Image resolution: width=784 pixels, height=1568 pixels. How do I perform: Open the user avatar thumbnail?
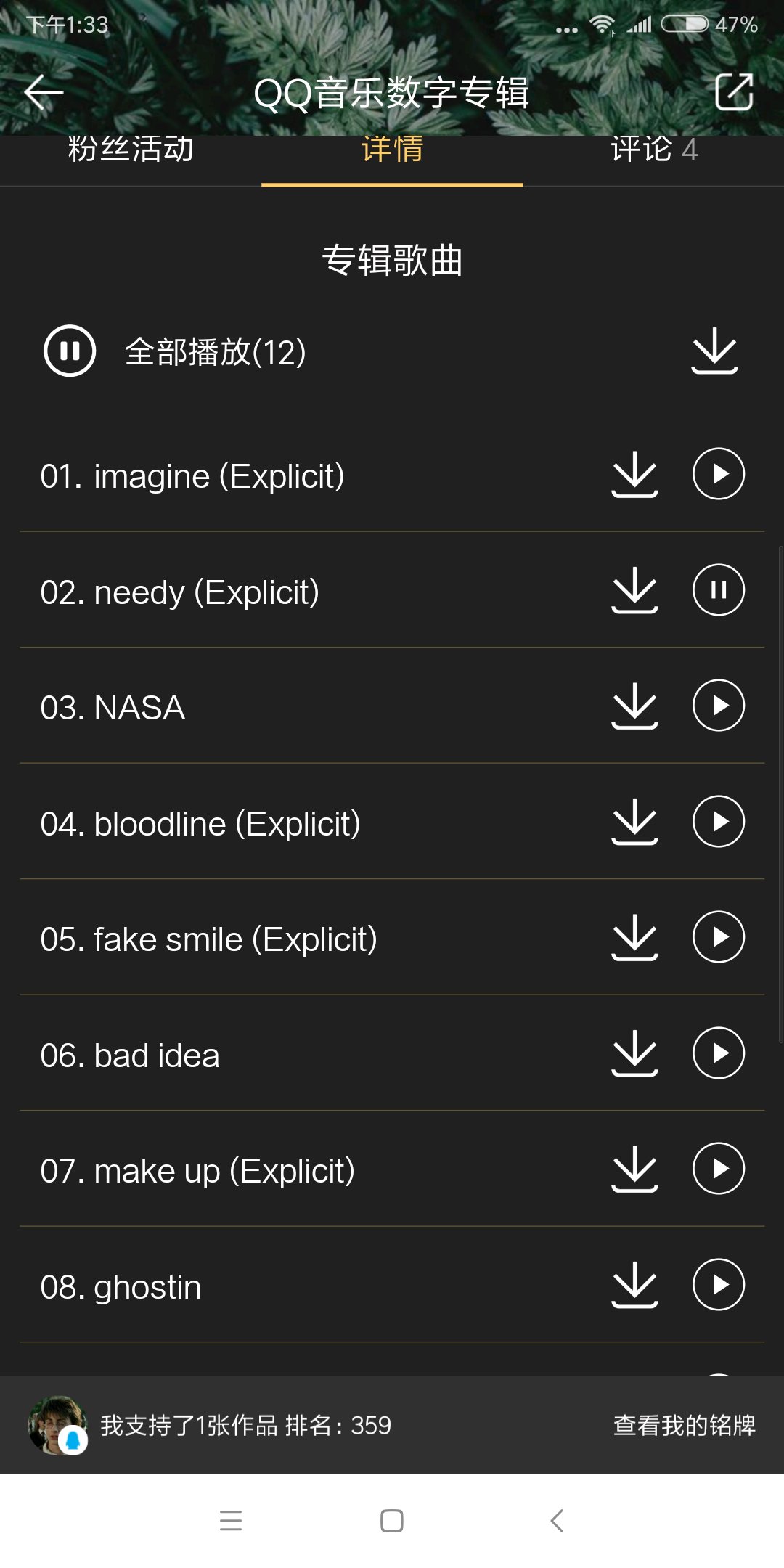pos(57,1426)
